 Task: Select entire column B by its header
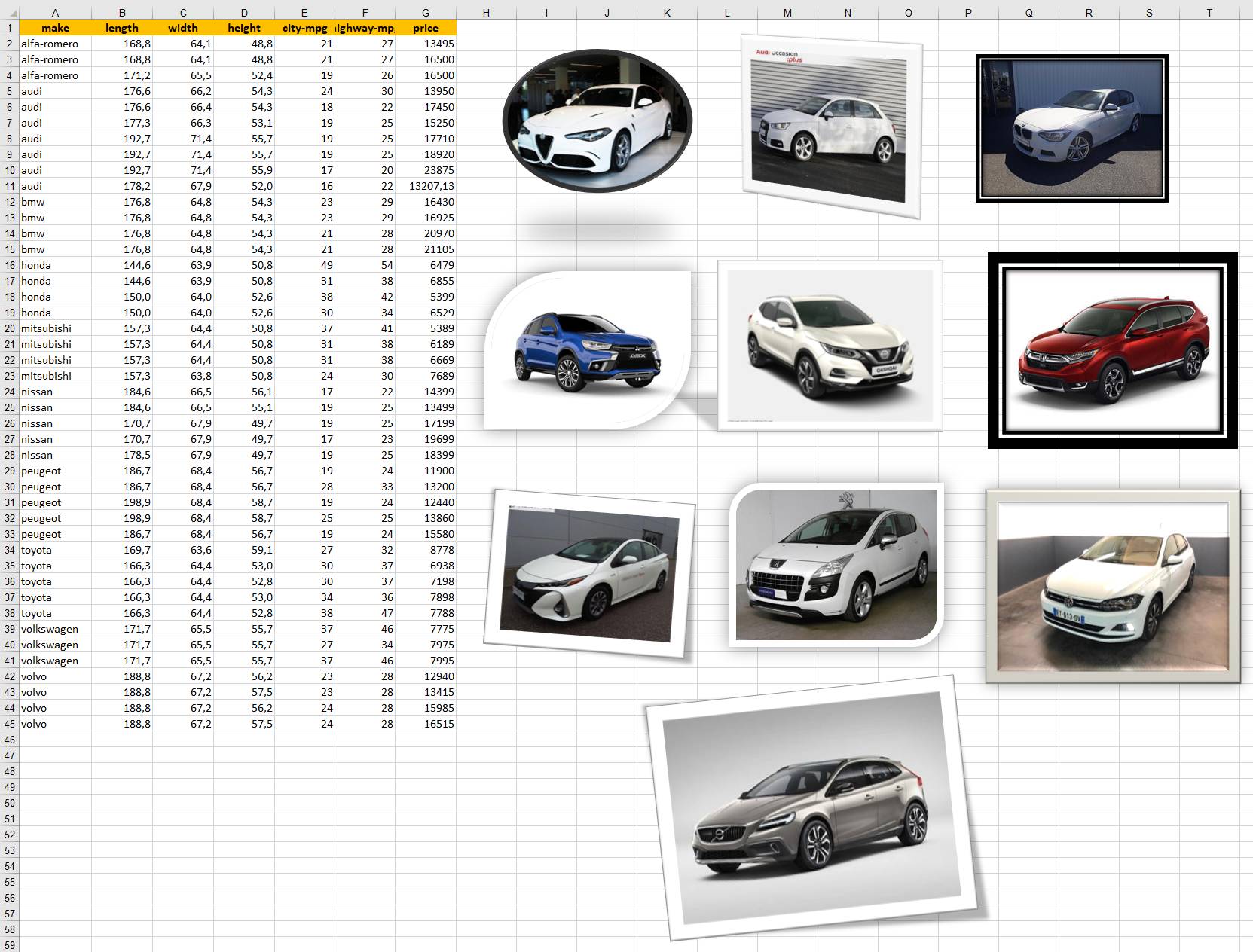pos(122,13)
